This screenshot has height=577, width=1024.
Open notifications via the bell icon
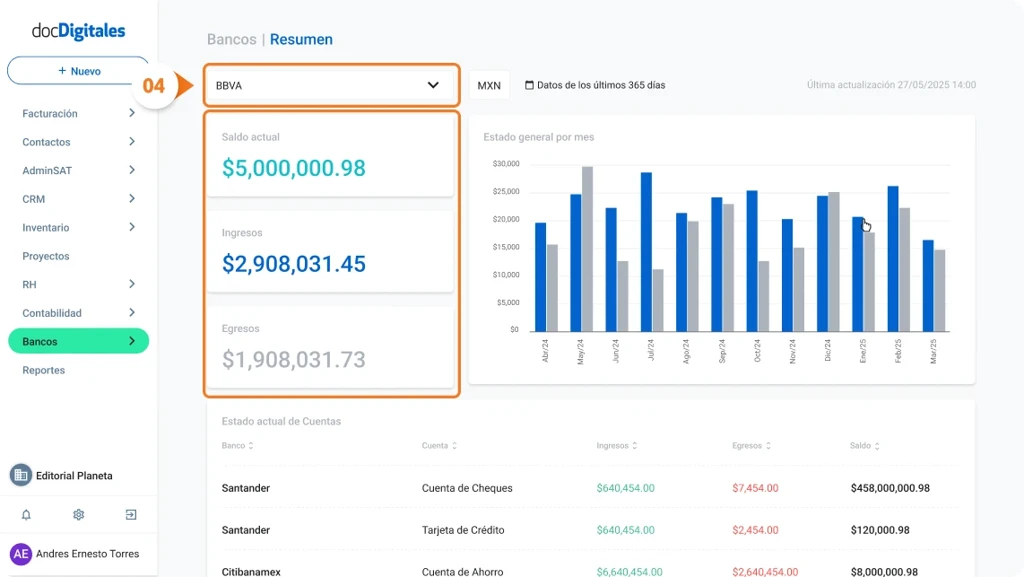click(26, 514)
